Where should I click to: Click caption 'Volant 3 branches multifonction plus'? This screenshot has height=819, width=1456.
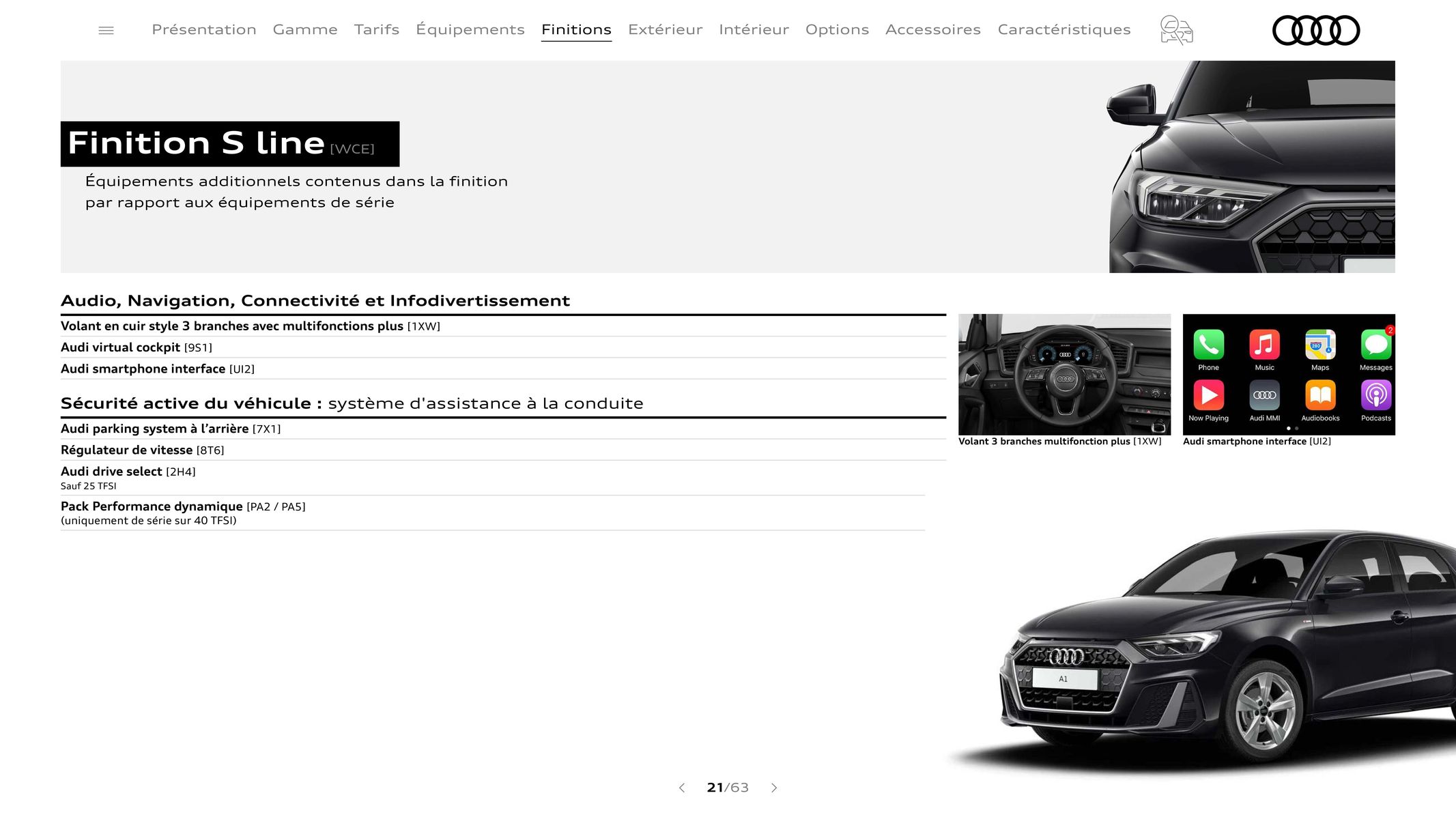pyautogui.click(x=1059, y=442)
